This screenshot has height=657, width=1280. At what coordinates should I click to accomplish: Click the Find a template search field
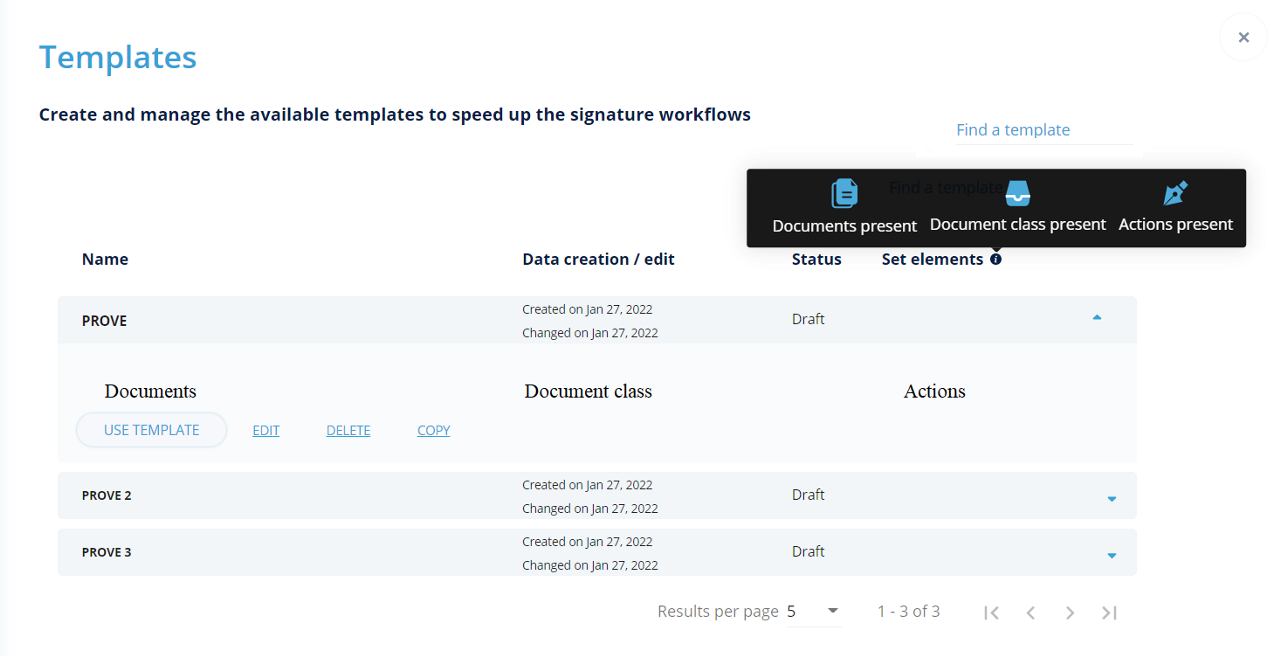(x=1043, y=130)
